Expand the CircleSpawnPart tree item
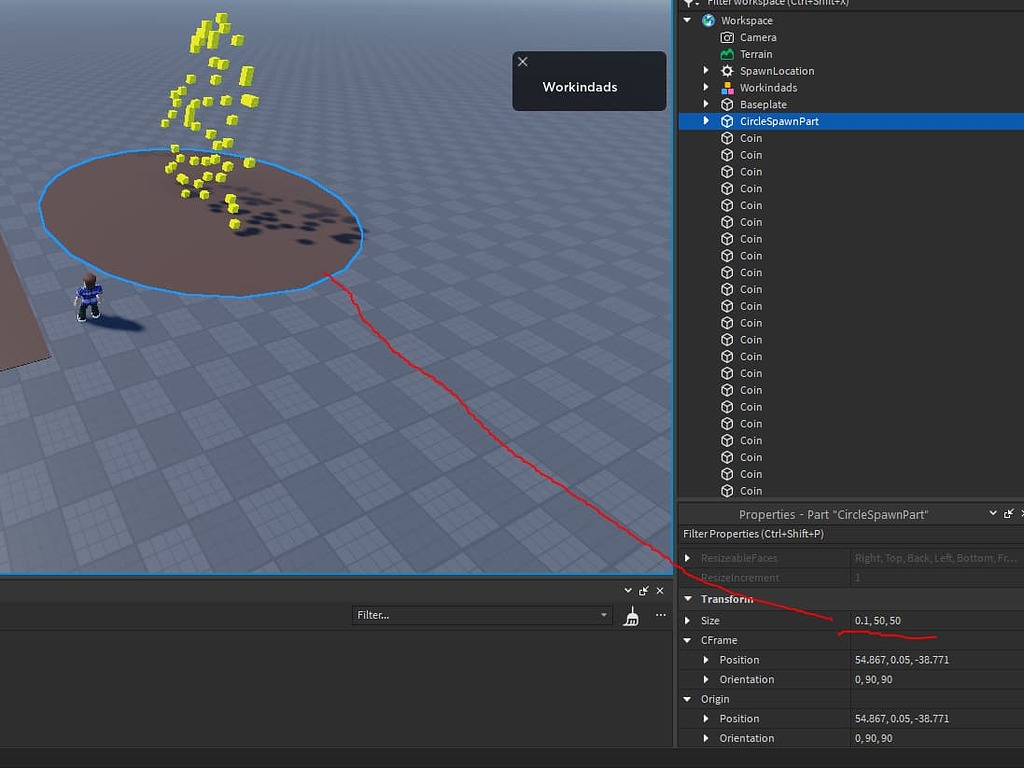This screenshot has height=768, width=1024. 707,121
